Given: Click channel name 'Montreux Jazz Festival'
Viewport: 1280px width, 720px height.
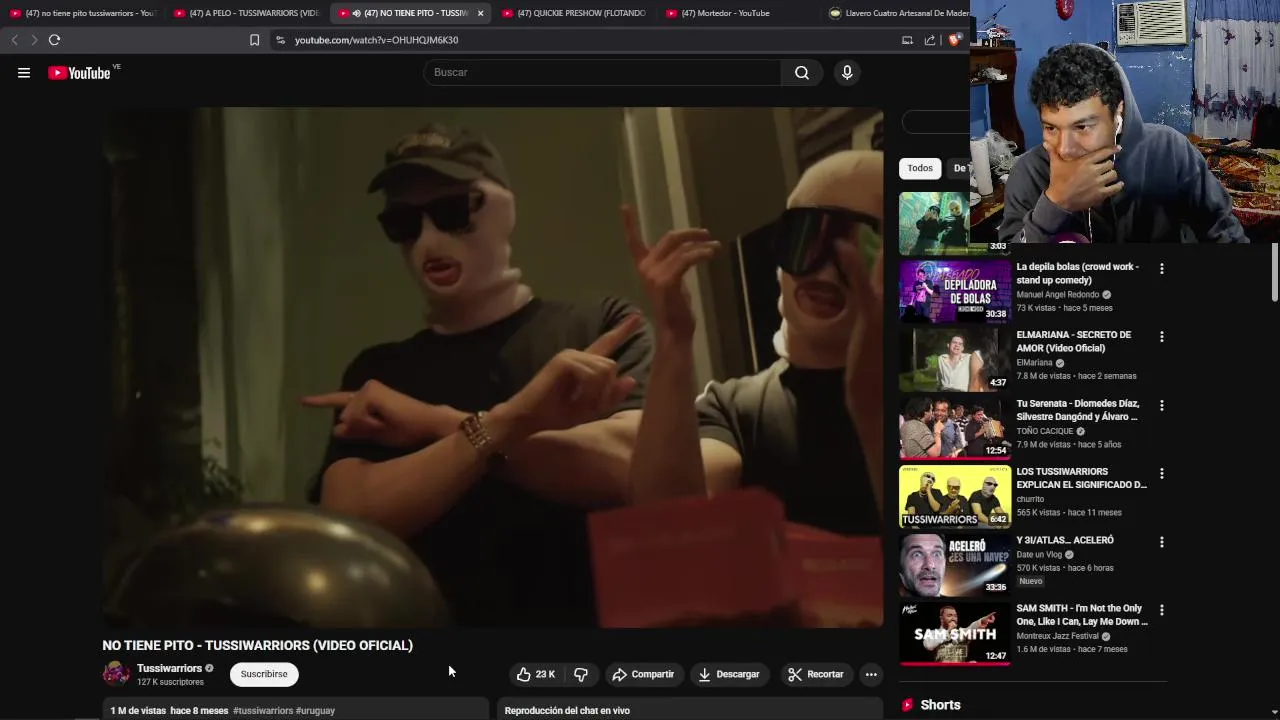Looking at the screenshot, I should pos(1057,636).
